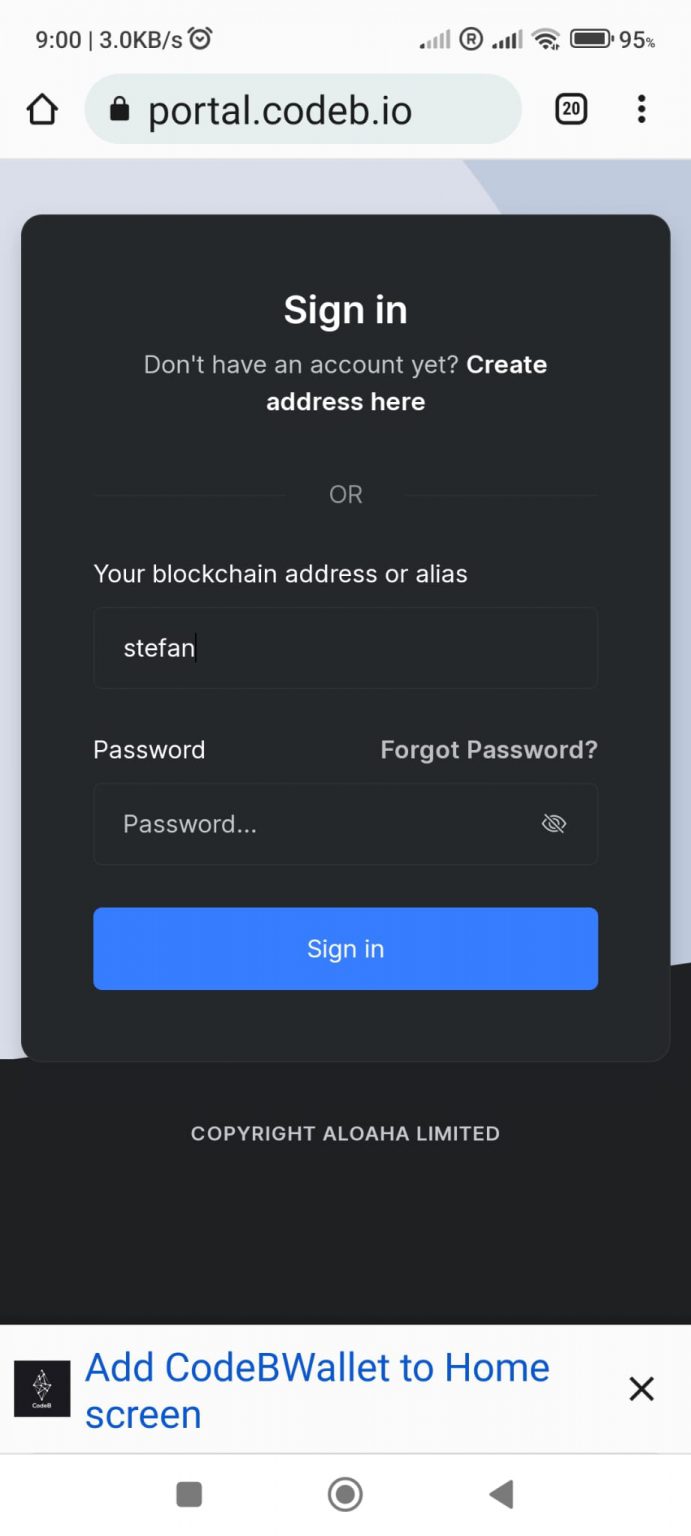The image size is (691, 1536).
Task: Open recent apps with the square navigation button
Action: pyautogui.click(x=189, y=1493)
